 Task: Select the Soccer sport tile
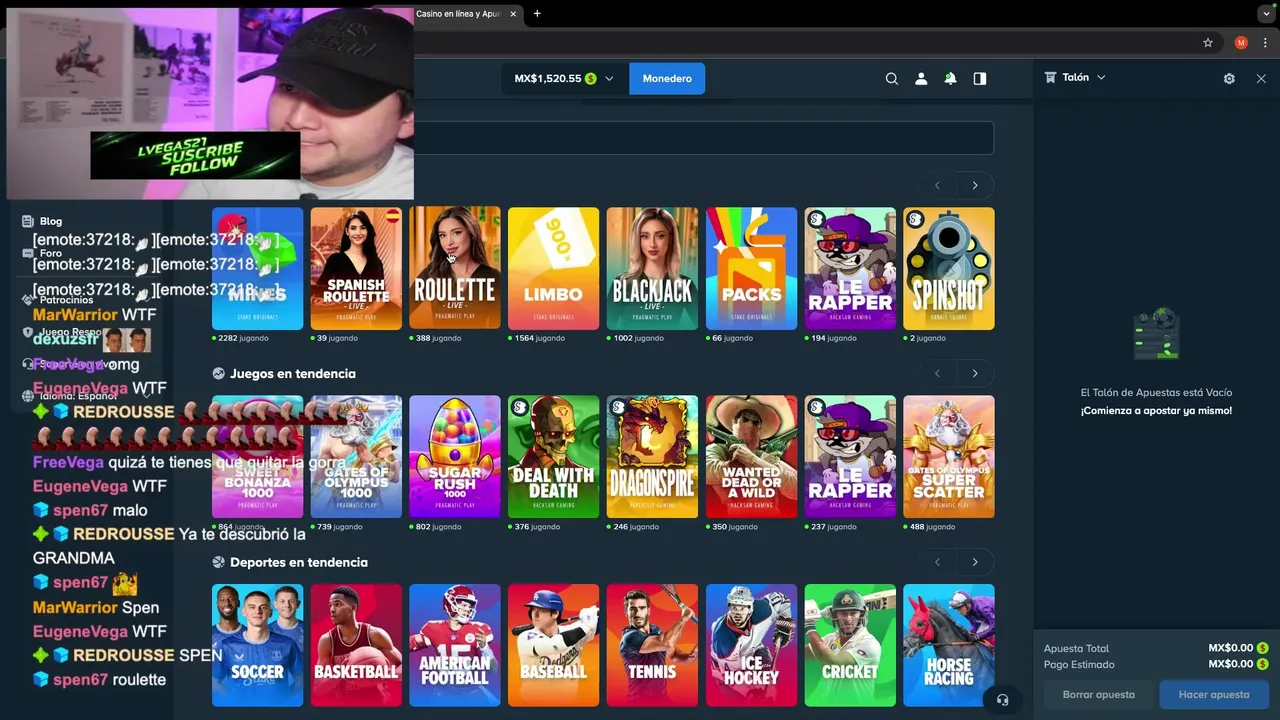click(x=257, y=646)
